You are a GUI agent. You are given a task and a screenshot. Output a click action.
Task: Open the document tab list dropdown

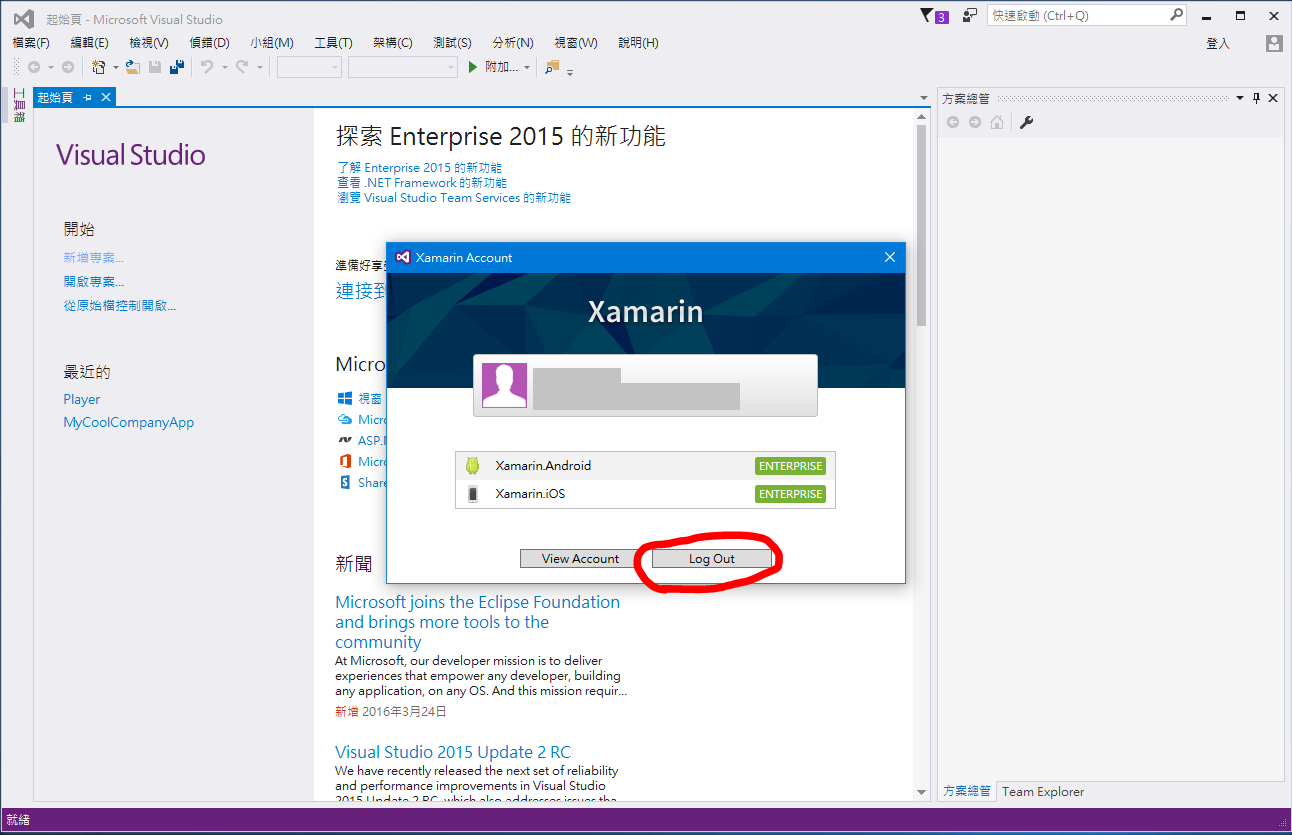coord(923,98)
